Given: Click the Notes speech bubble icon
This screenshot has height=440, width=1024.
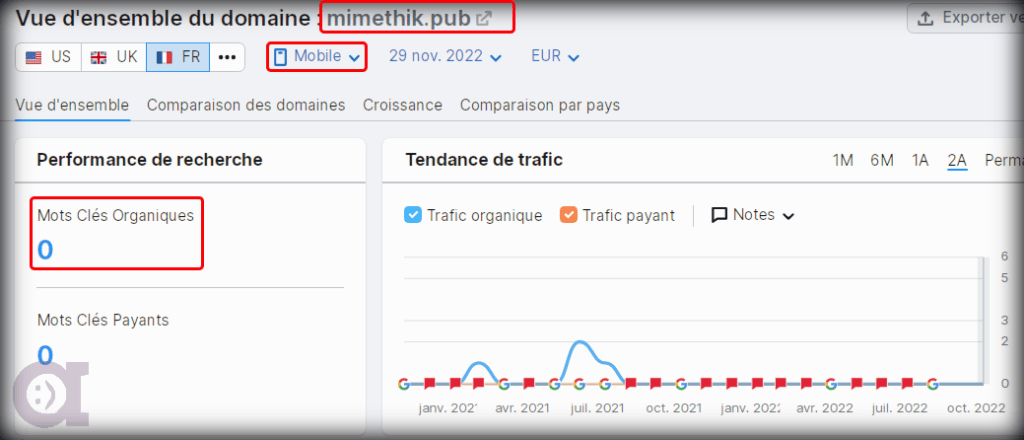Looking at the screenshot, I should coord(719,215).
